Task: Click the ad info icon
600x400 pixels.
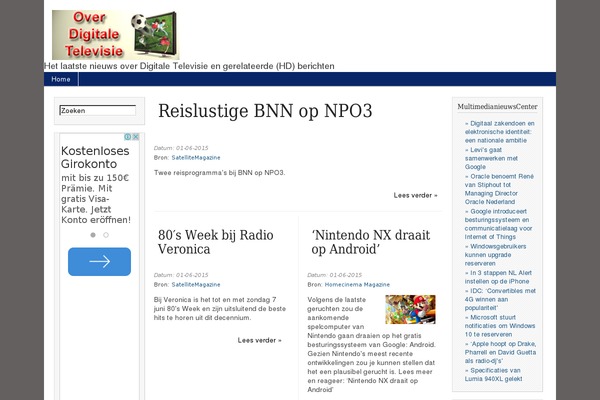Action: pos(128,137)
